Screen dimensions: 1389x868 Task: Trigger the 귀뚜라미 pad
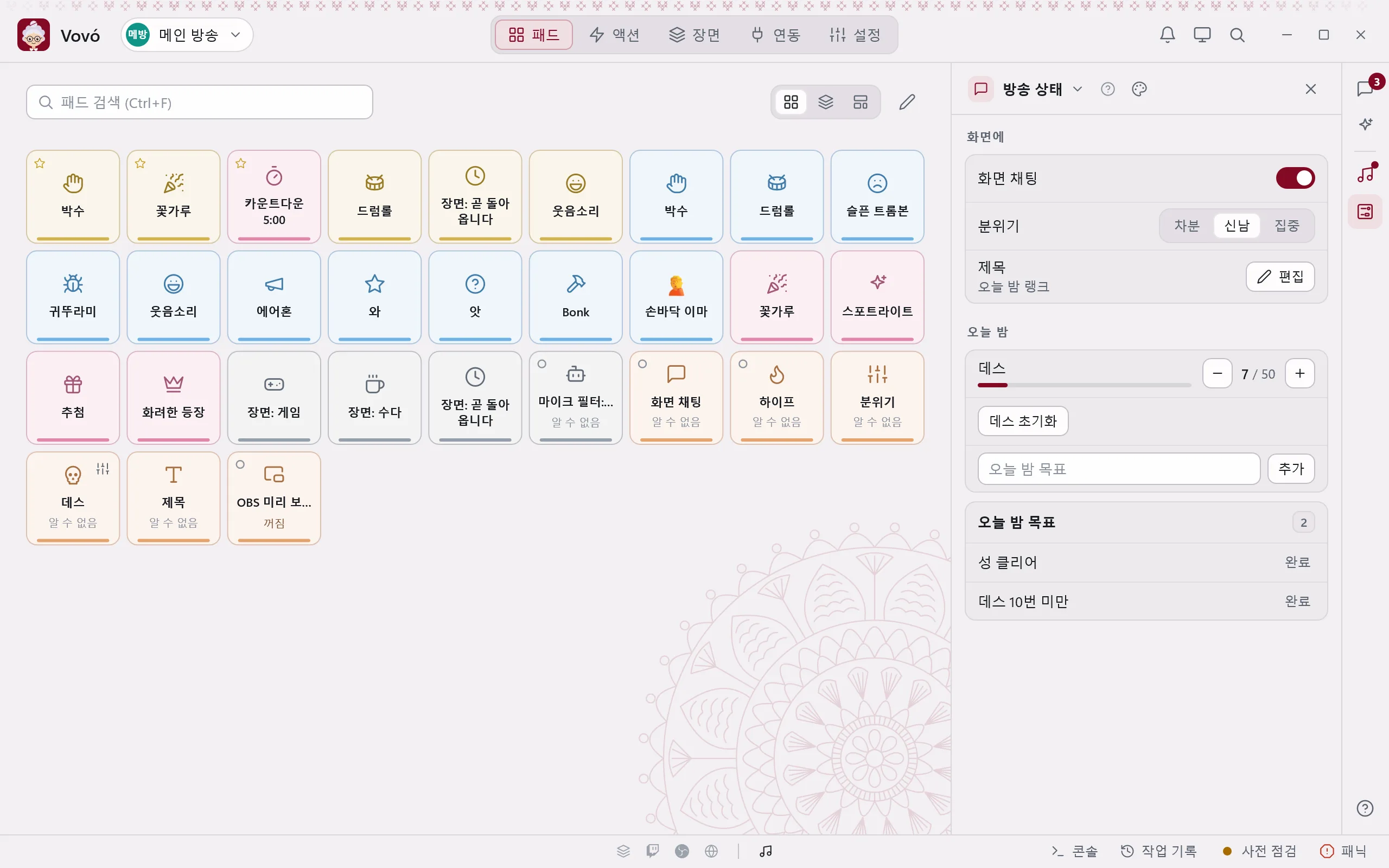tap(73, 297)
